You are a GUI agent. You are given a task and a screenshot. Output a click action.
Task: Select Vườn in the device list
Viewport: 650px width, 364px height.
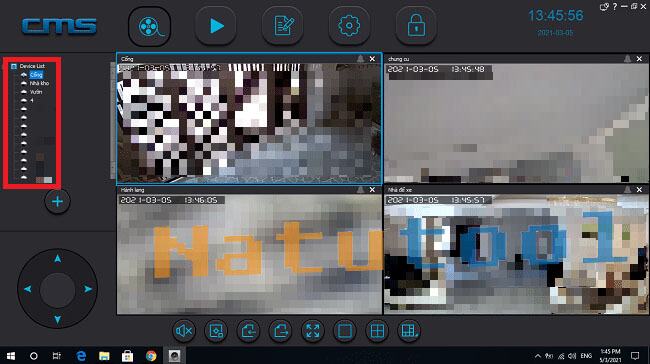click(36, 92)
